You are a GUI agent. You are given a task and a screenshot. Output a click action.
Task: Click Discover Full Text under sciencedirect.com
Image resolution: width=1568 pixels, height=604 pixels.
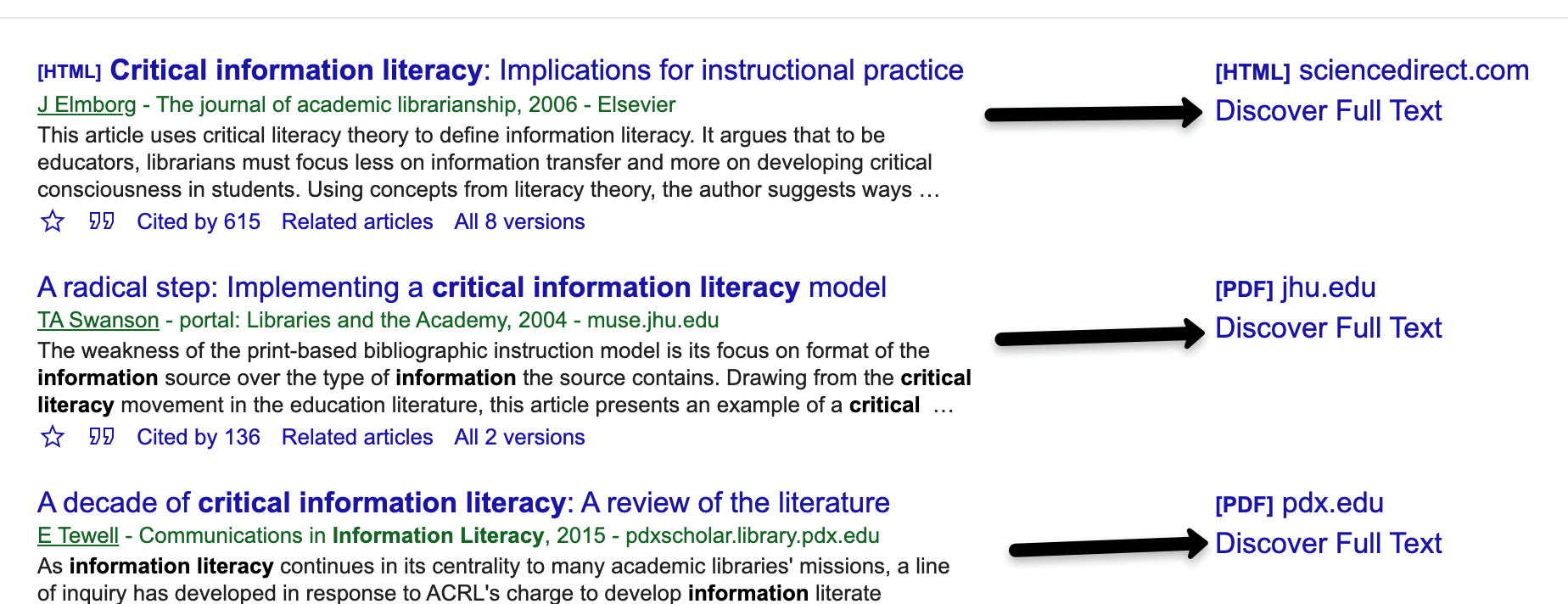pyautogui.click(x=1328, y=111)
